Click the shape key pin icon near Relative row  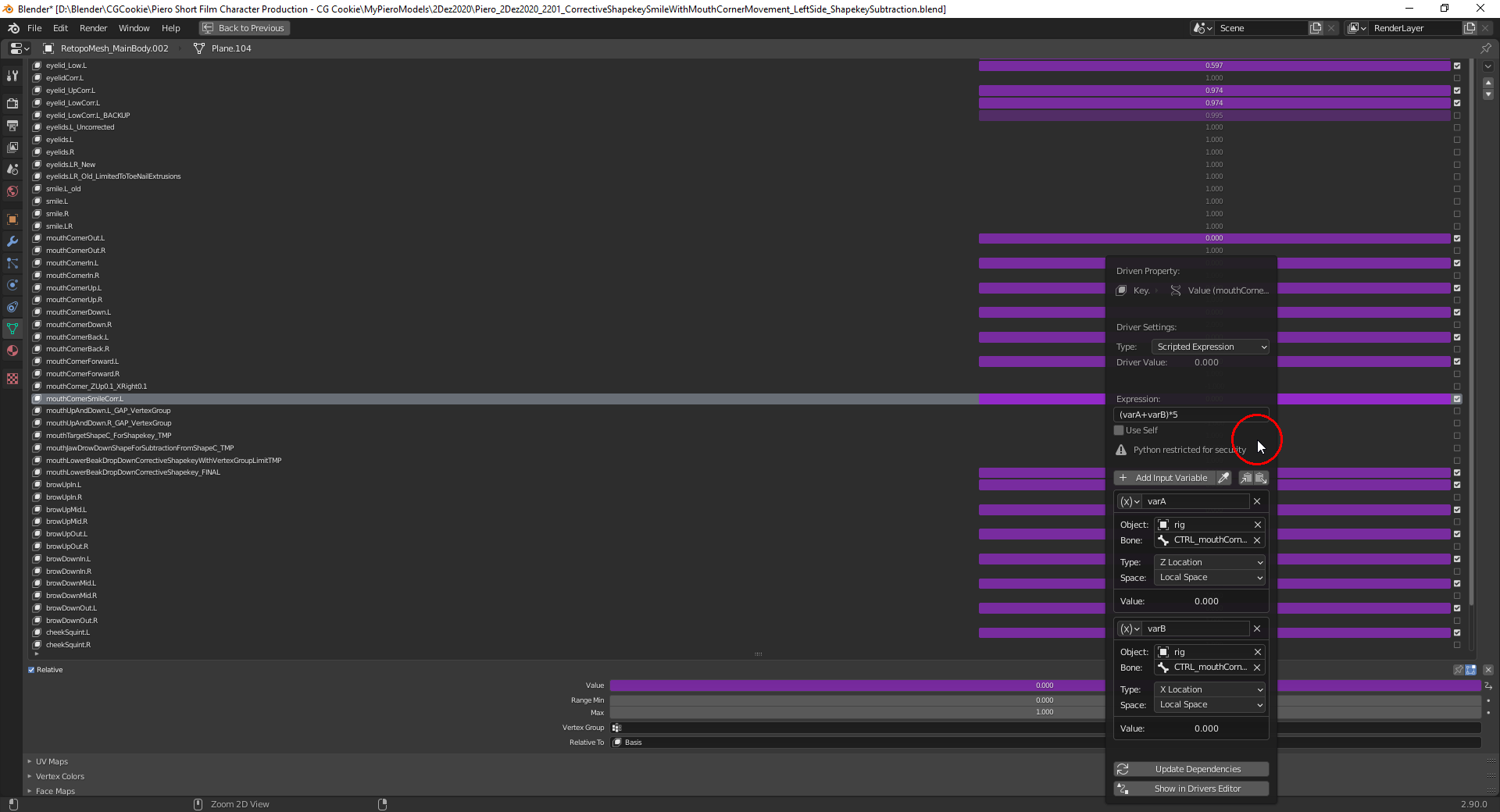(x=1458, y=670)
